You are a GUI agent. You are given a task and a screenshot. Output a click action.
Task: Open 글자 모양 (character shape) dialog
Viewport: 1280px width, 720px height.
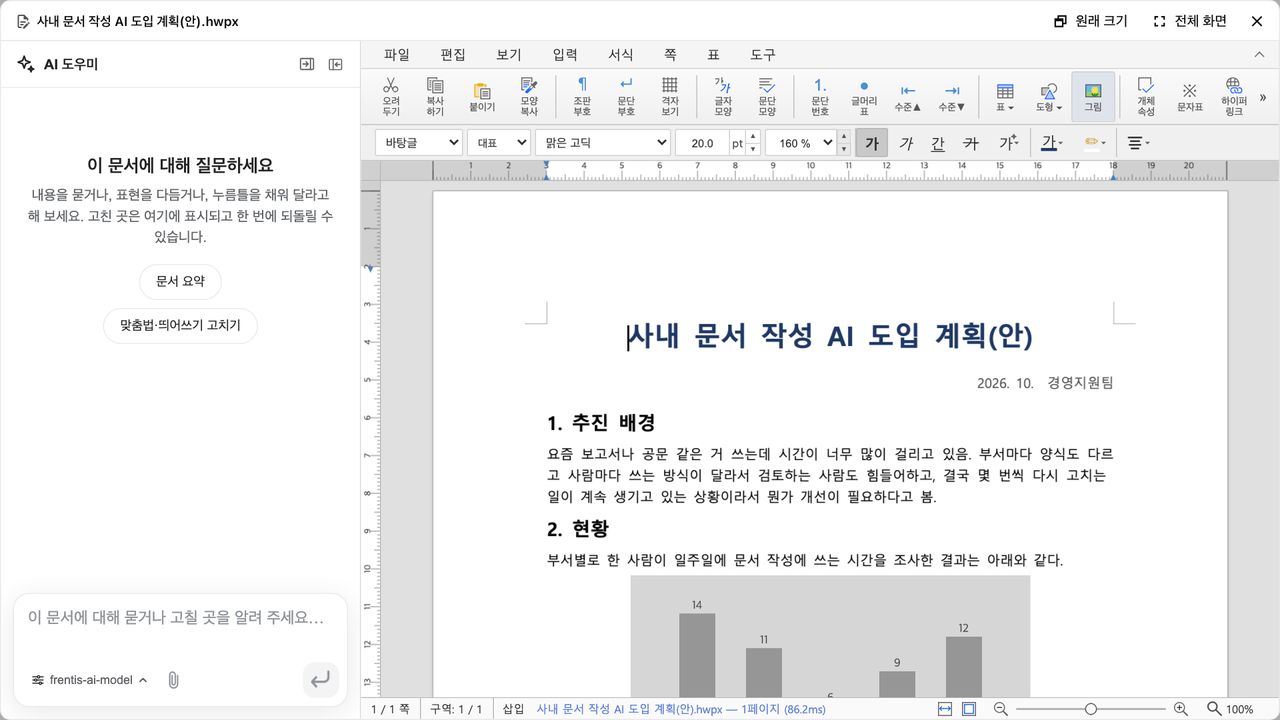tap(722, 96)
